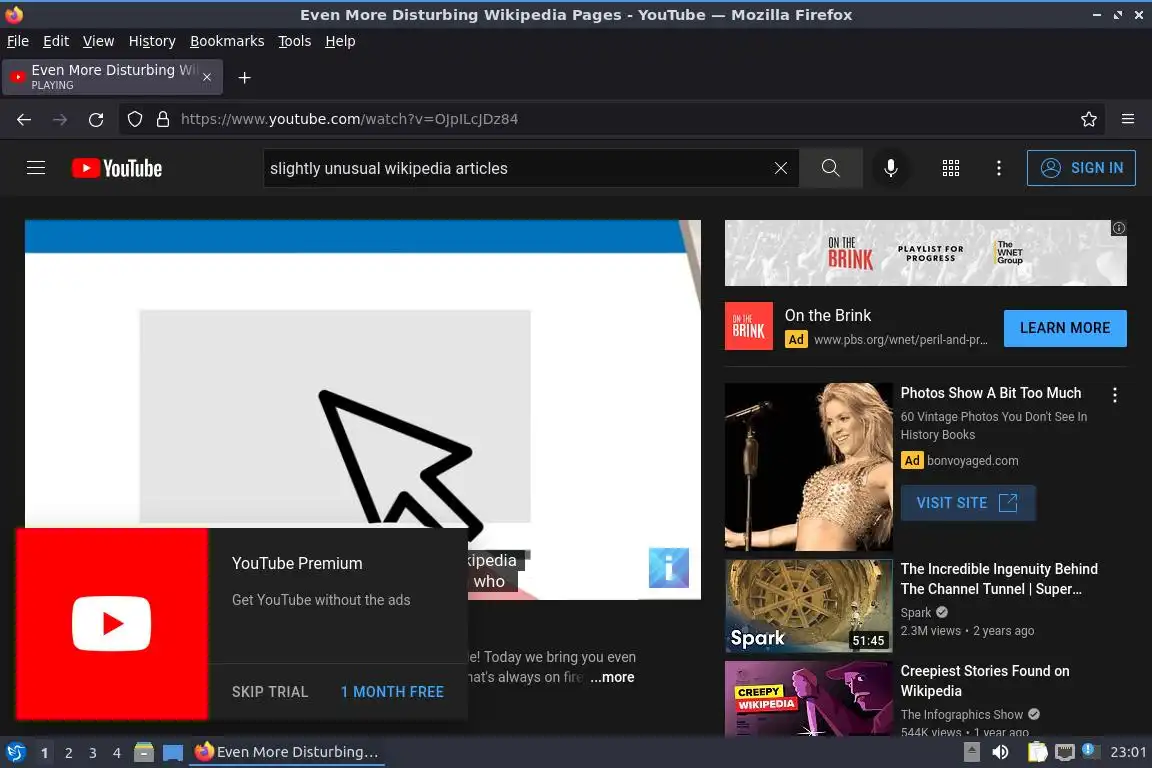Image resolution: width=1152 pixels, height=768 pixels.
Task: Switch to workspace 4
Action: tap(116, 753)
